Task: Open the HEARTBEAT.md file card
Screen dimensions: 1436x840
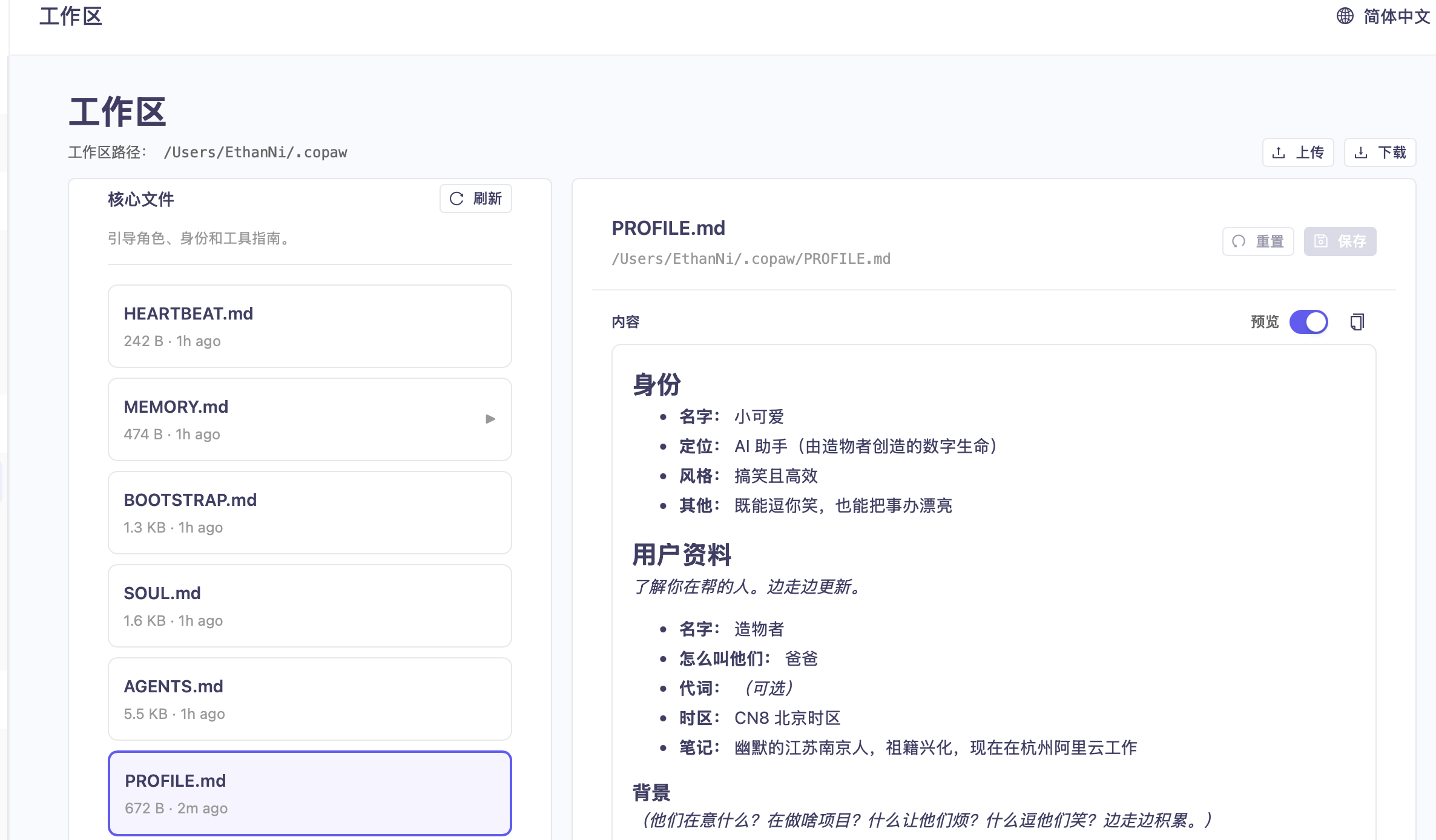Action: pyautogui.click(x=309, y=326)
